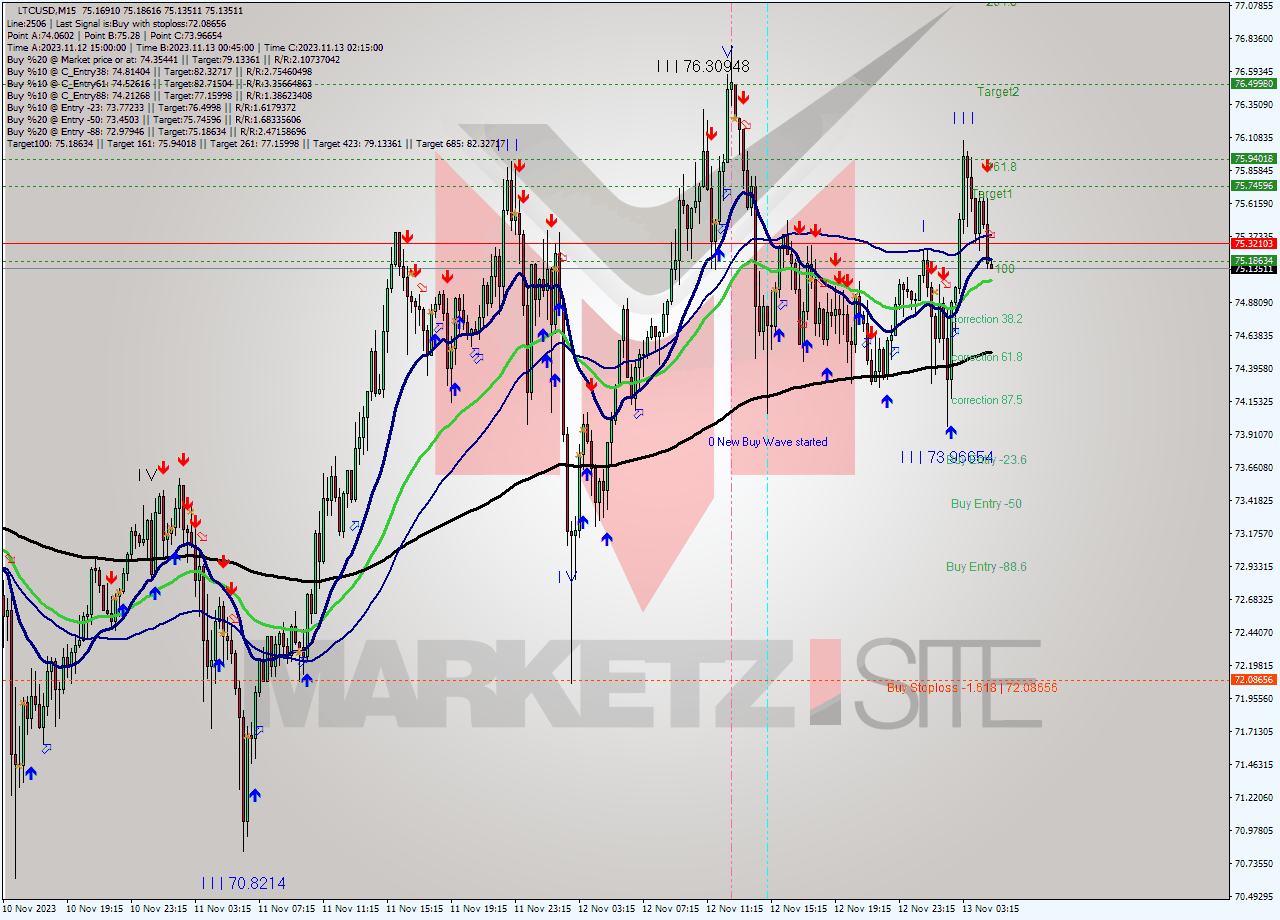Click the '11 Nov 19:15' time label
Image resolution: width=1280 pixels, height=920 pixels.
tap(478, 910)
